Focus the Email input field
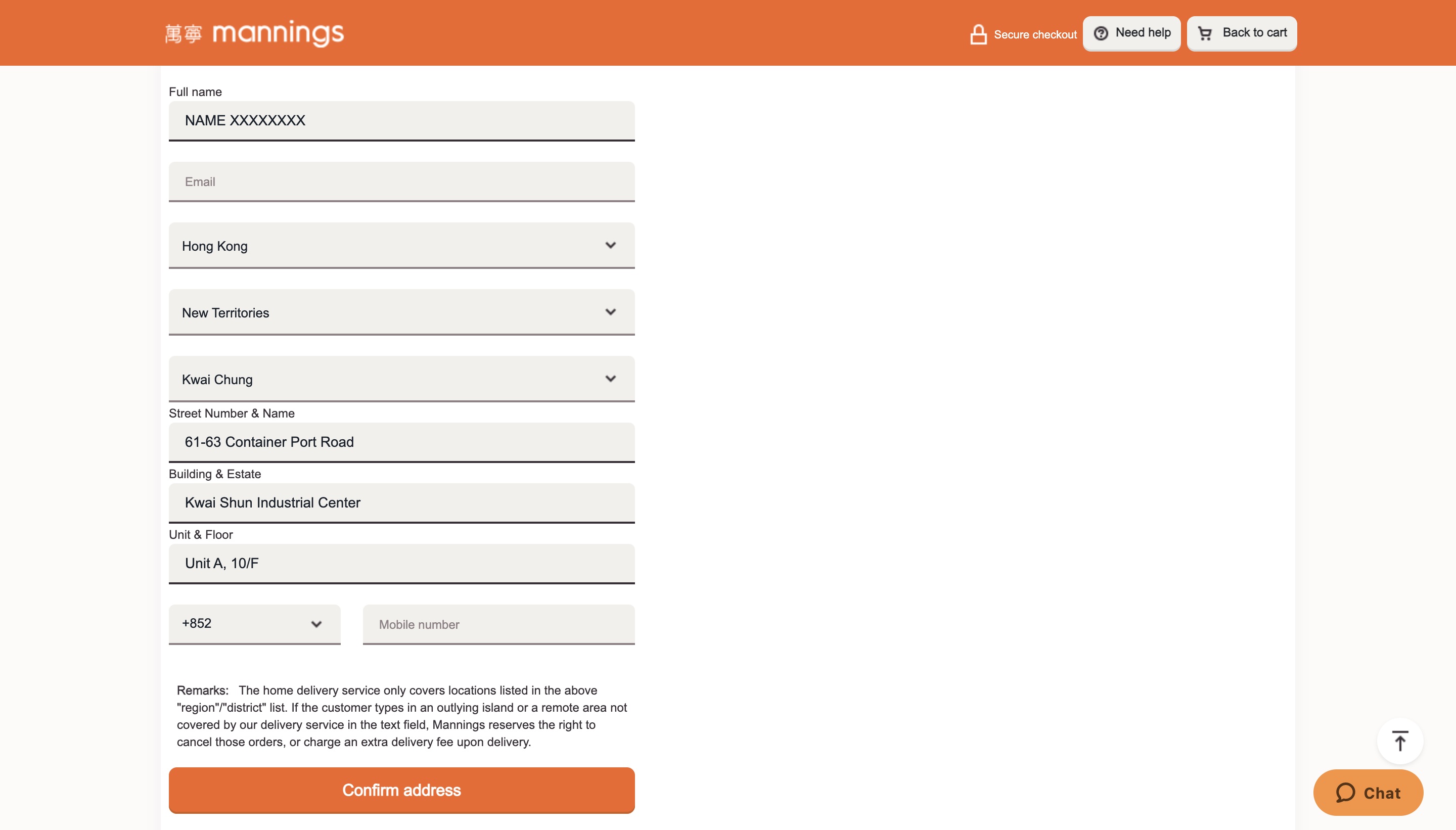 click(x=401, y=182)
